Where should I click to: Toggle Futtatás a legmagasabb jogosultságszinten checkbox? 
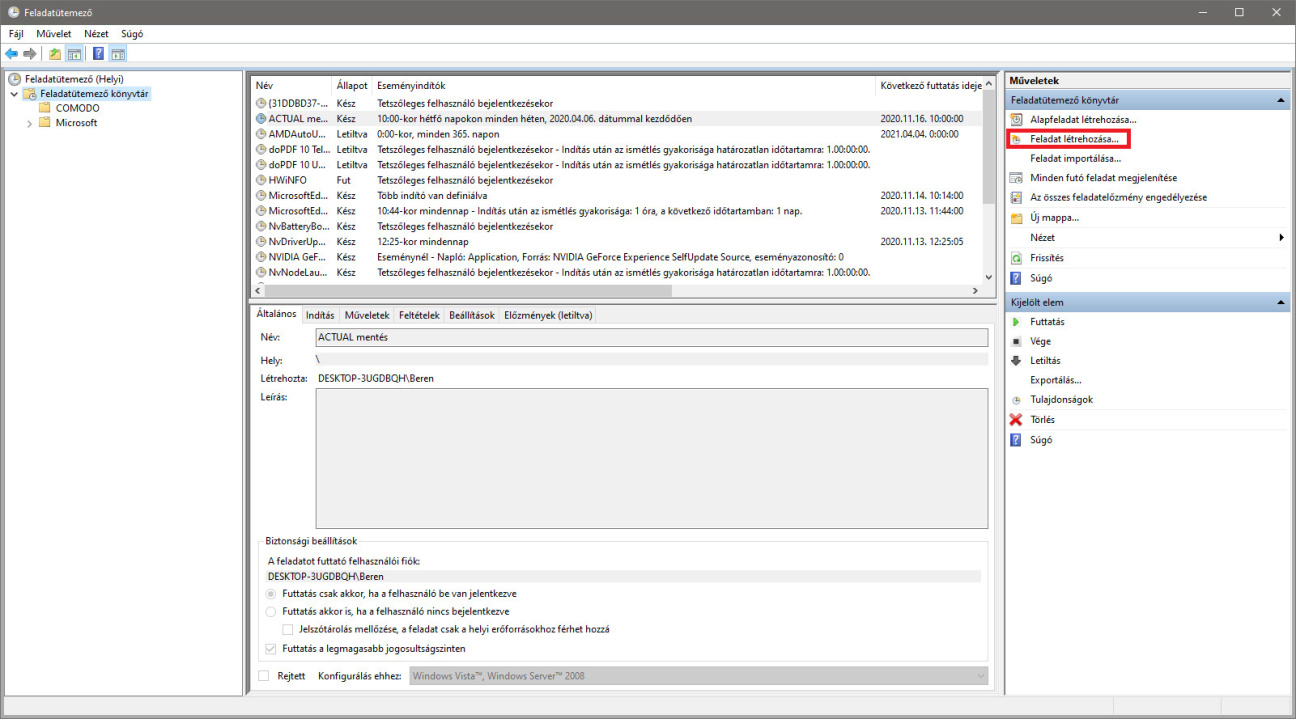271,648
